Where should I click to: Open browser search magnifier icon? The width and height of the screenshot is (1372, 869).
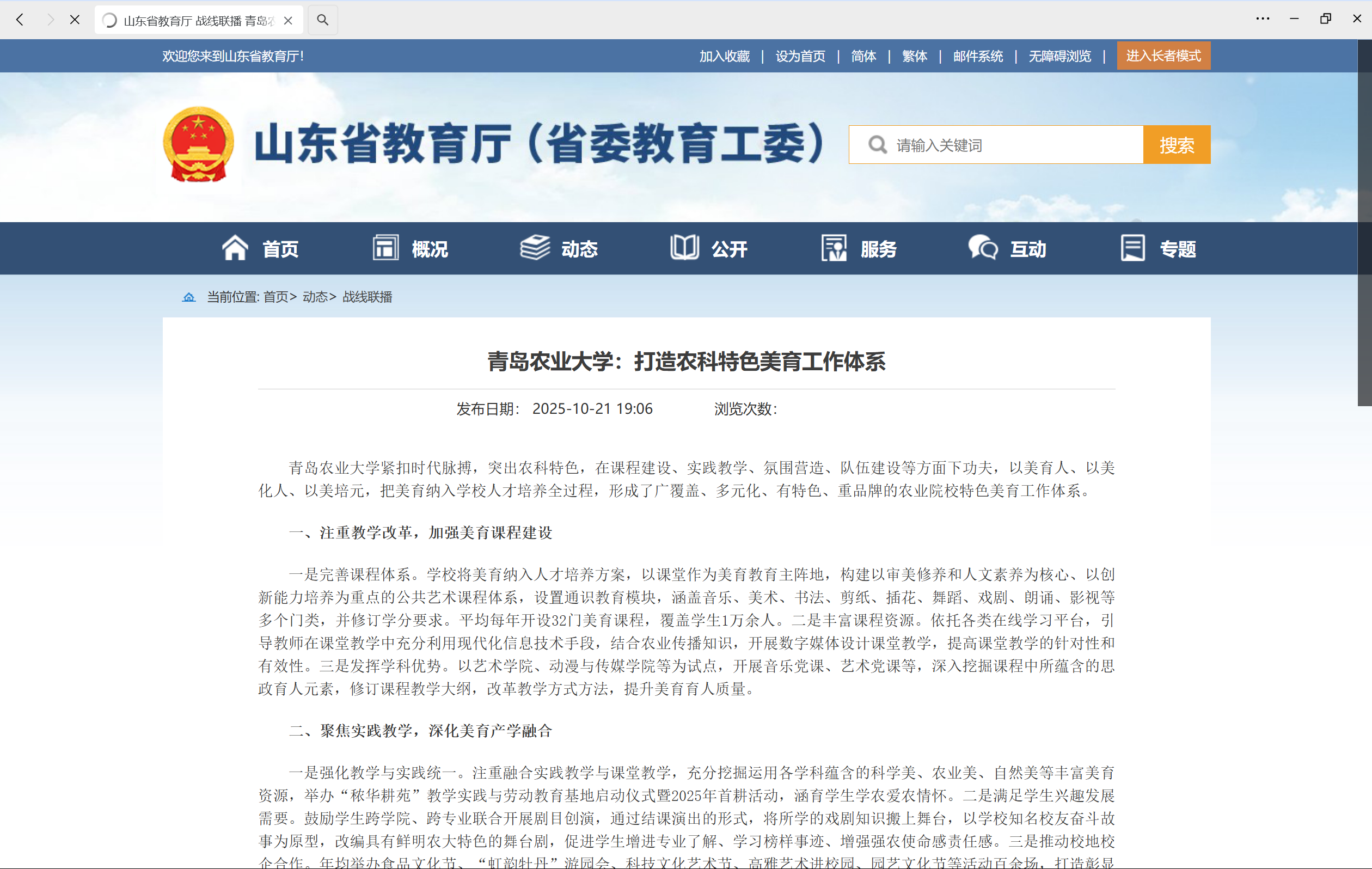(x=322, y=20)
